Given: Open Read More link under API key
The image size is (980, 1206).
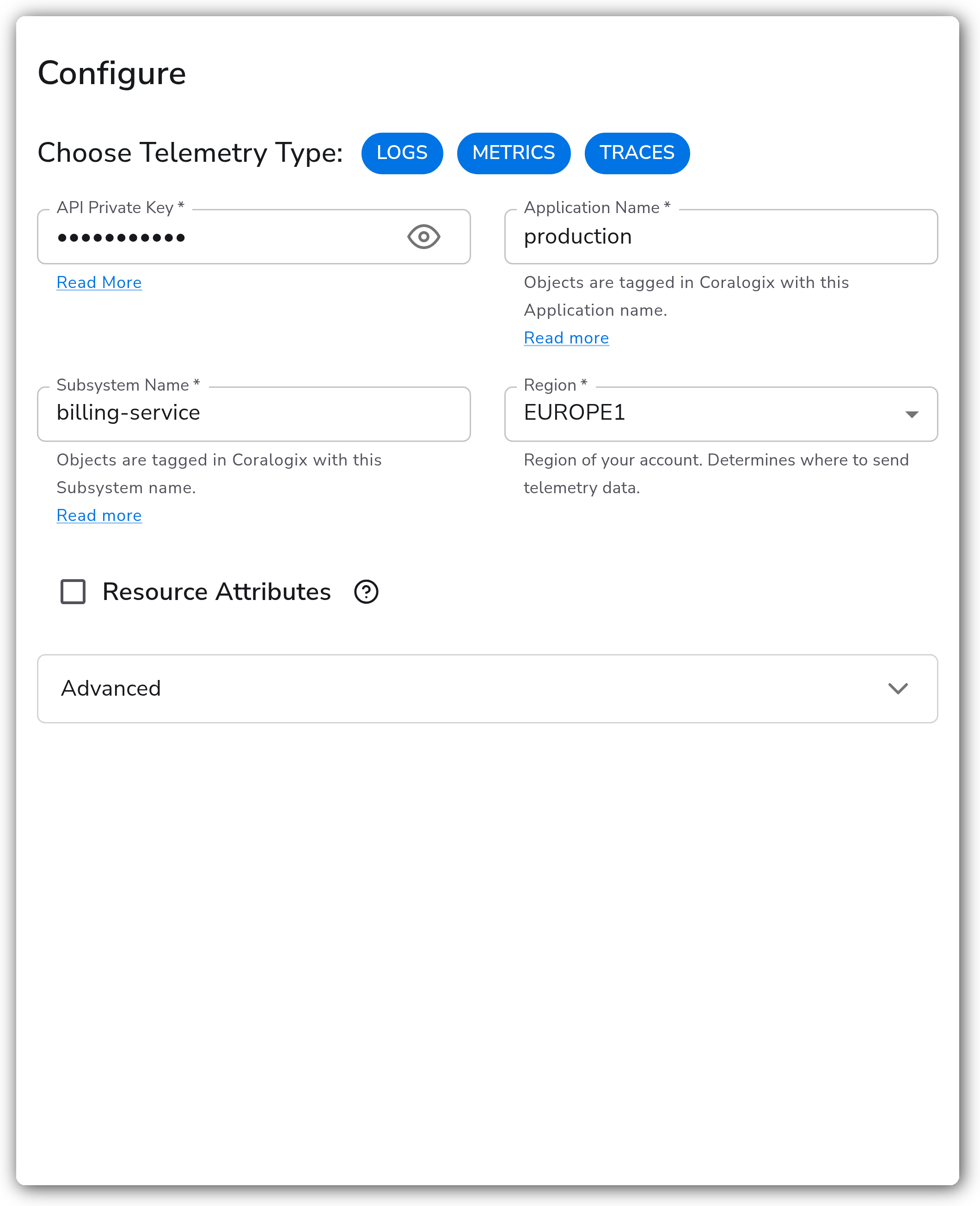Looking at the screenshot, I should coord(99,283).
